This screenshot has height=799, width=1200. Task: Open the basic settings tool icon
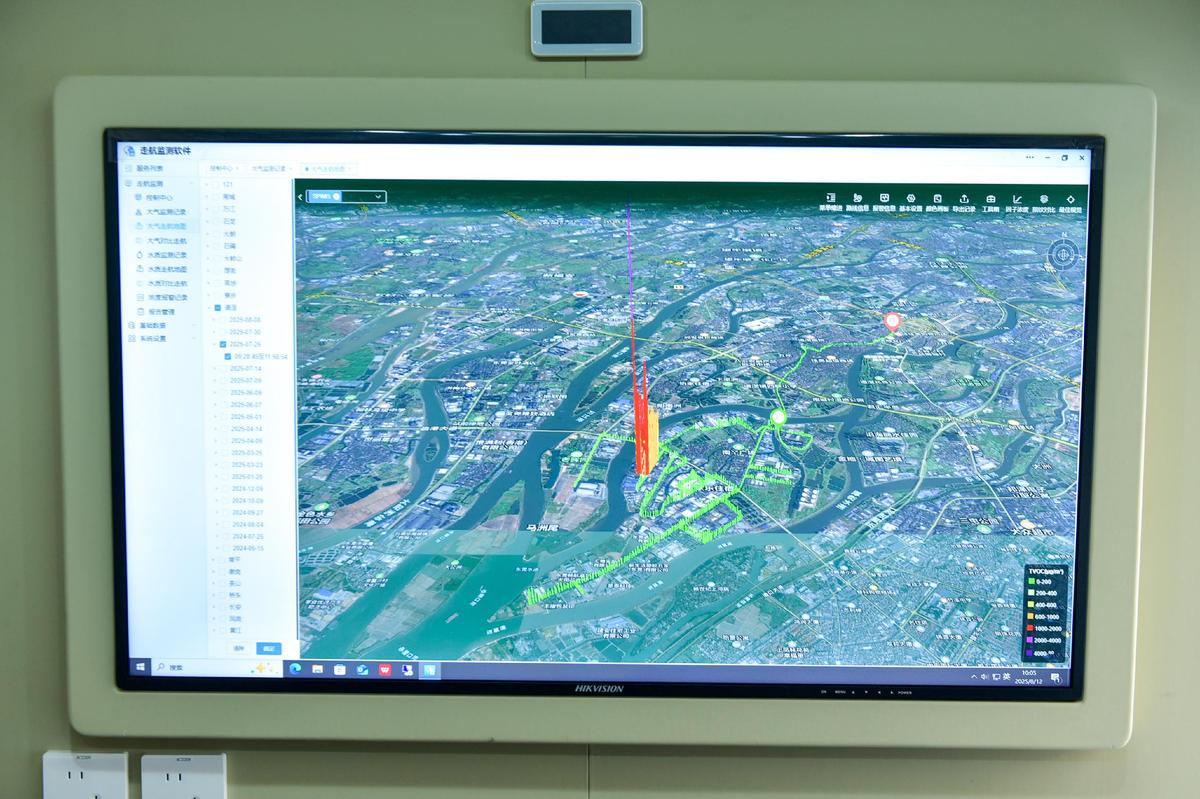(x=912, y=200)
